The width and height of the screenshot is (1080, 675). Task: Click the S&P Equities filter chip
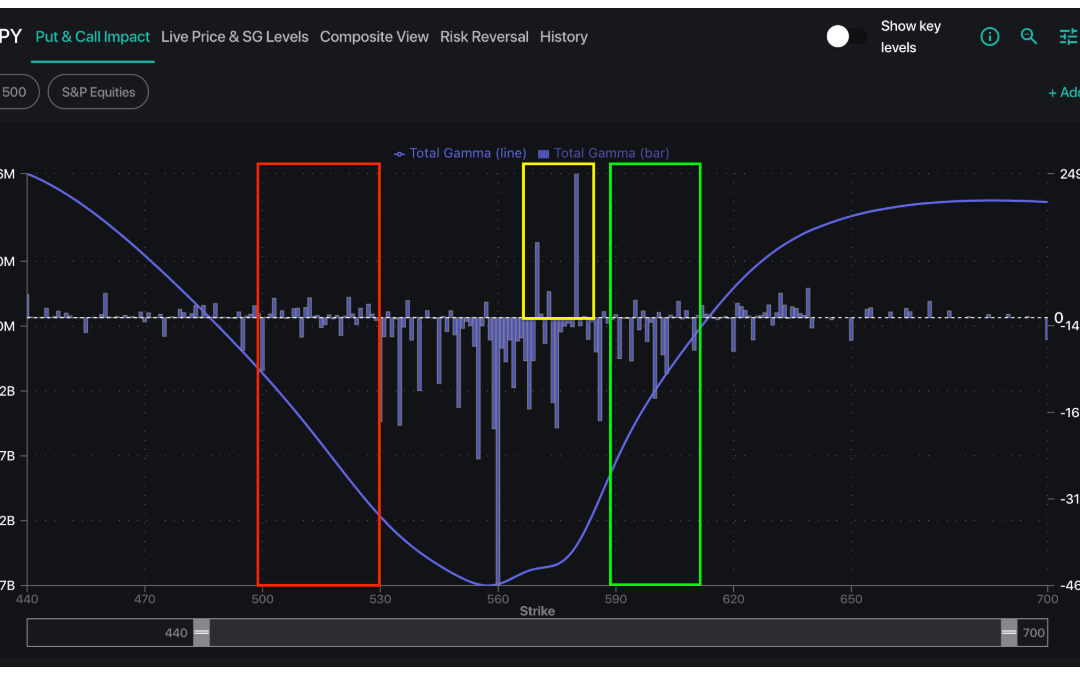pos(97,91)
